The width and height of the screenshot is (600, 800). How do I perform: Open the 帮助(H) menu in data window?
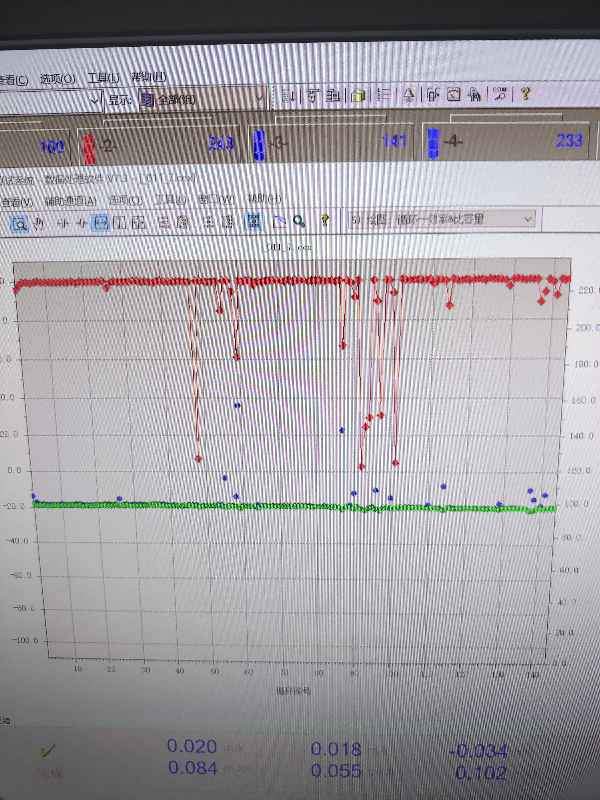coord(263,198)
